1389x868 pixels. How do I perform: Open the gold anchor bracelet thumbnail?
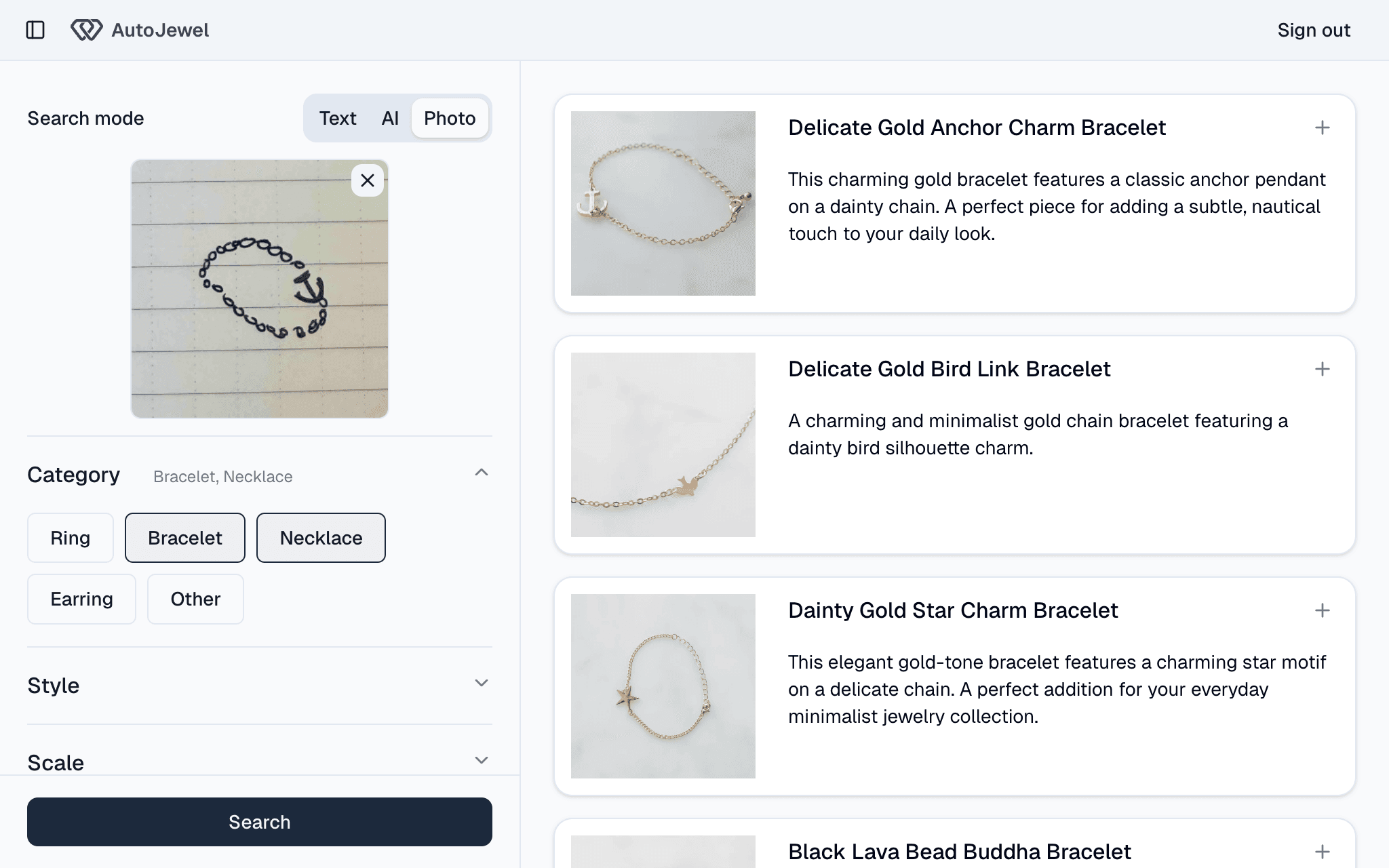(663, 203)
